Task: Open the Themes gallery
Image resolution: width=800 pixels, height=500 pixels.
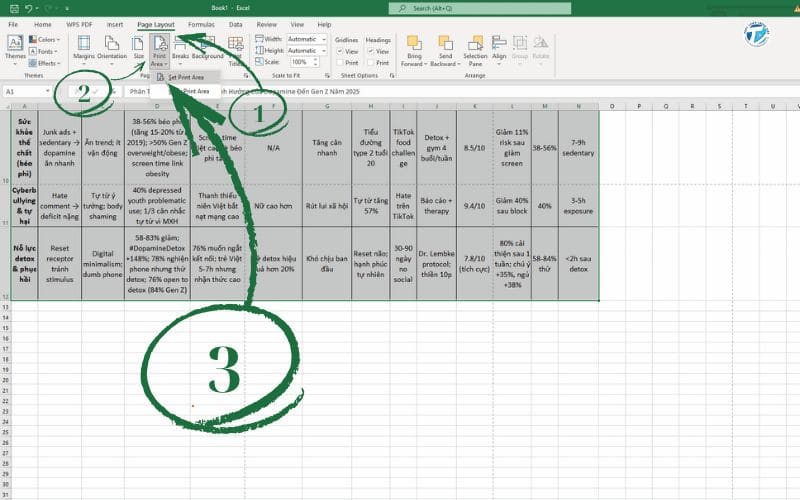Action: [15, 50]
